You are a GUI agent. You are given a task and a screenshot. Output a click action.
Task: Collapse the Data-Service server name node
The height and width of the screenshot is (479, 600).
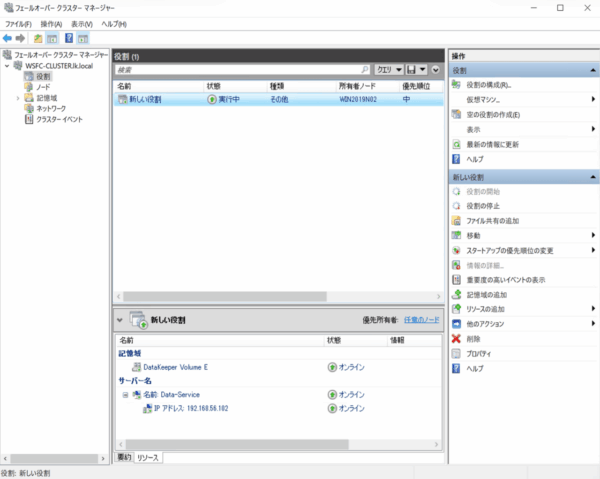point(125,395)
